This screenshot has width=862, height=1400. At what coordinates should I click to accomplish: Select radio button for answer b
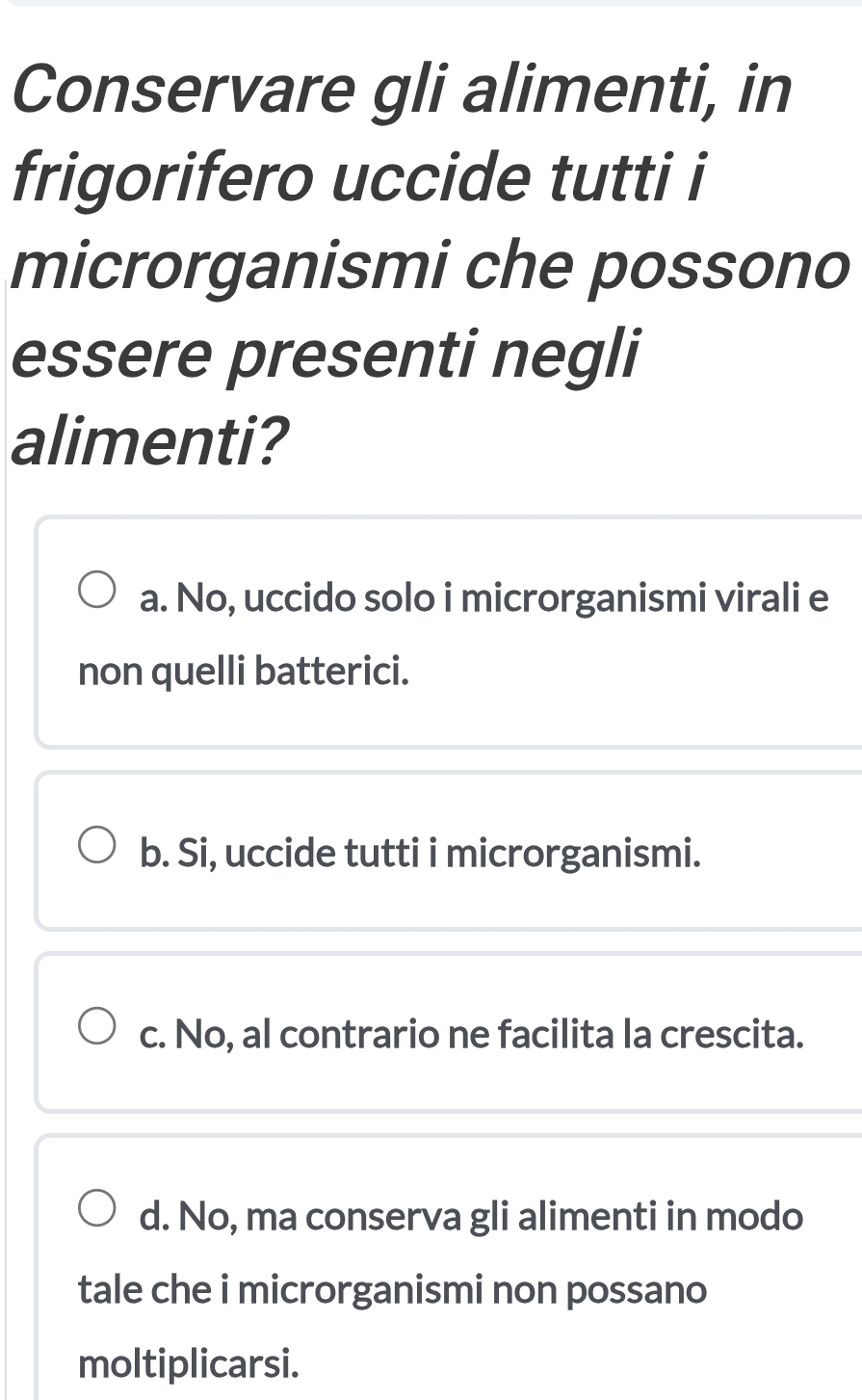click(x=97, y=850)
